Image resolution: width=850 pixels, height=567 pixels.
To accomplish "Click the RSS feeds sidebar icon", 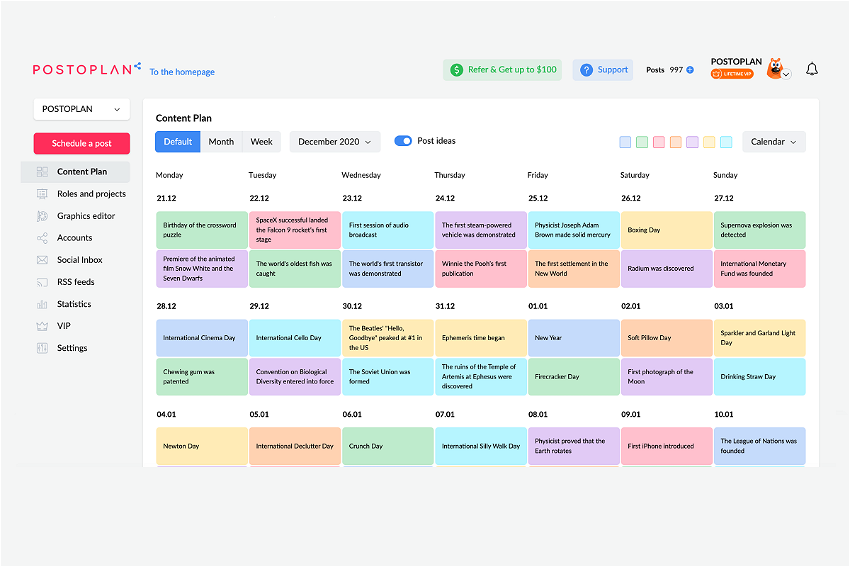I will pos(42,282).
